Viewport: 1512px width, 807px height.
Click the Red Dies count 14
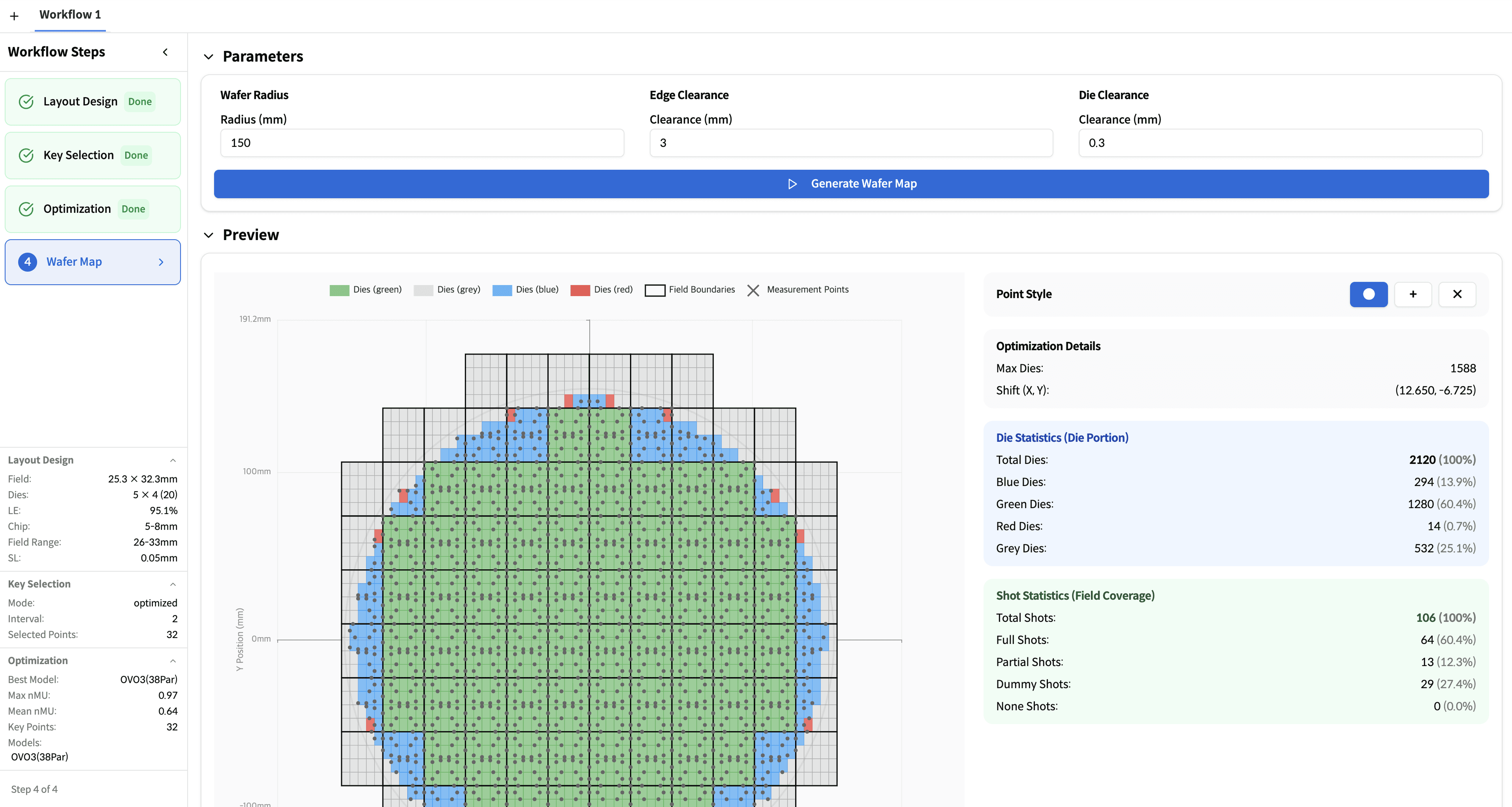[1433, 526]
